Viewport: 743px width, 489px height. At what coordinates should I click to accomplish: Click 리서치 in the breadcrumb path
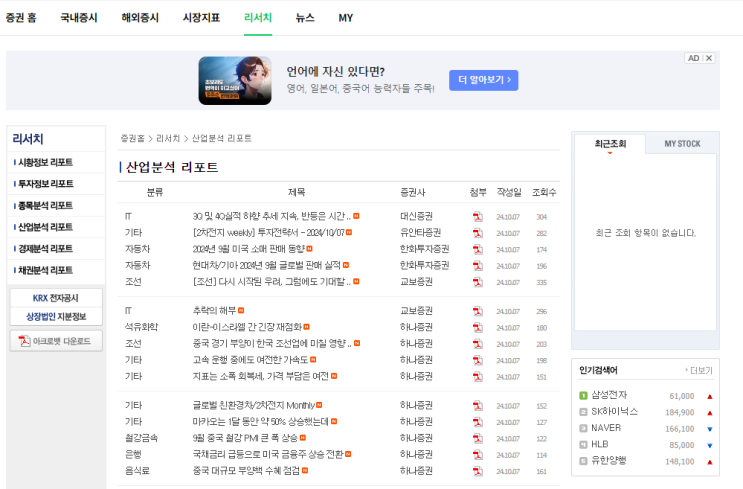pos(168,138)
